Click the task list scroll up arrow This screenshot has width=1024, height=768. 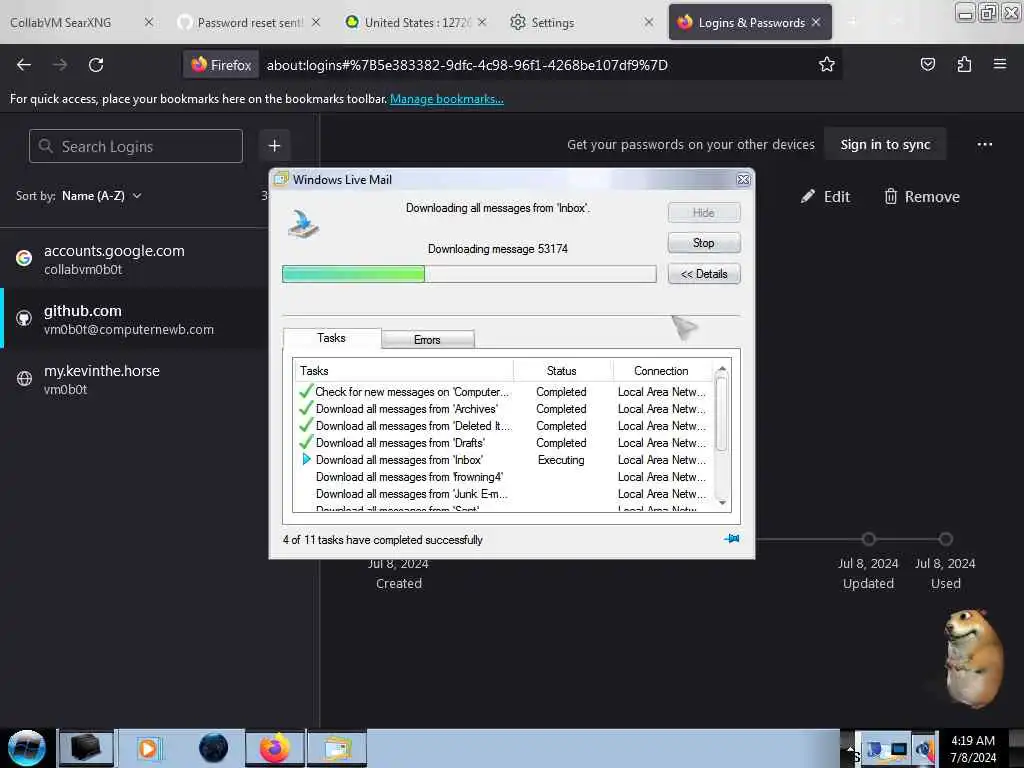(x=722, y=370)
